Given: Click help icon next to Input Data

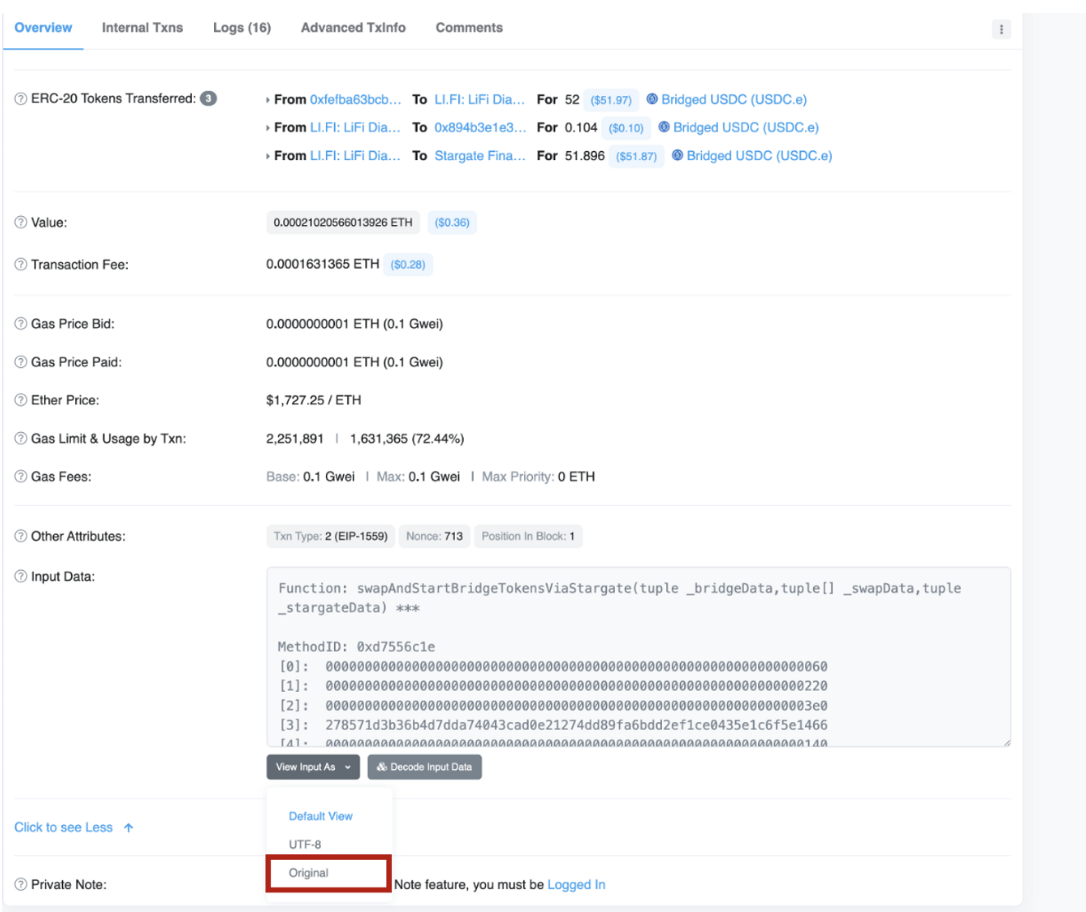Looking at the screenshot, I should 21,576.
